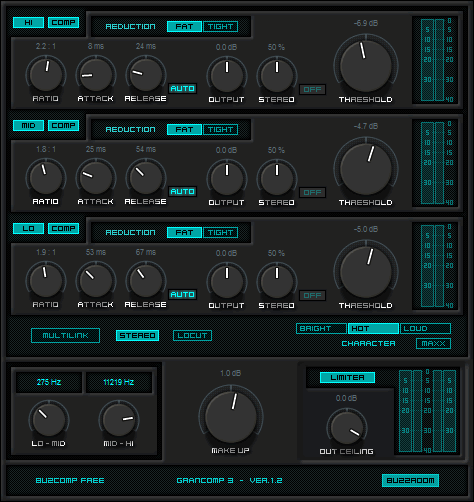Click the MID band ATTACK knob

96,178
